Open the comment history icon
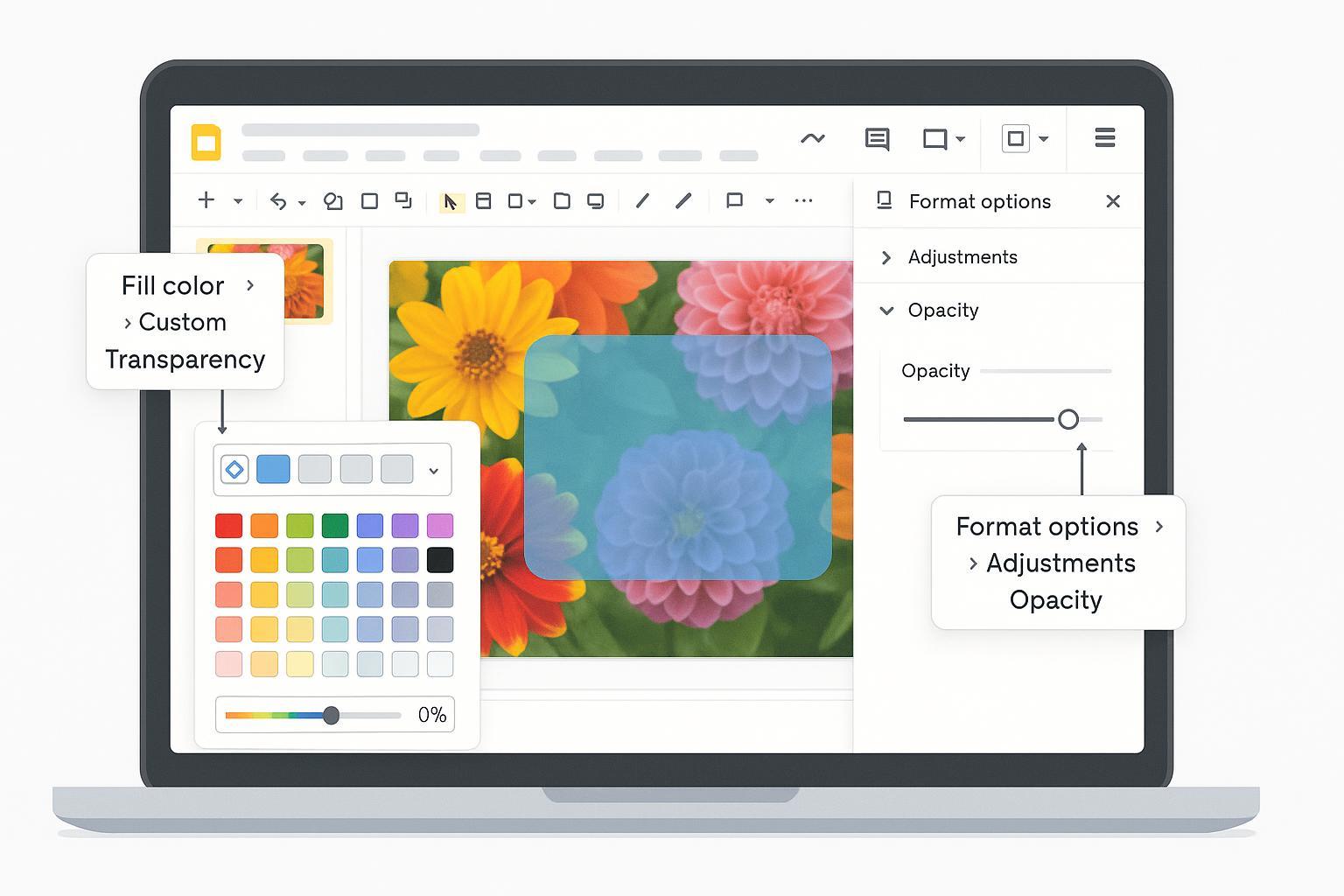Viewport: 1344px width, 896px height. pos(877,139)
